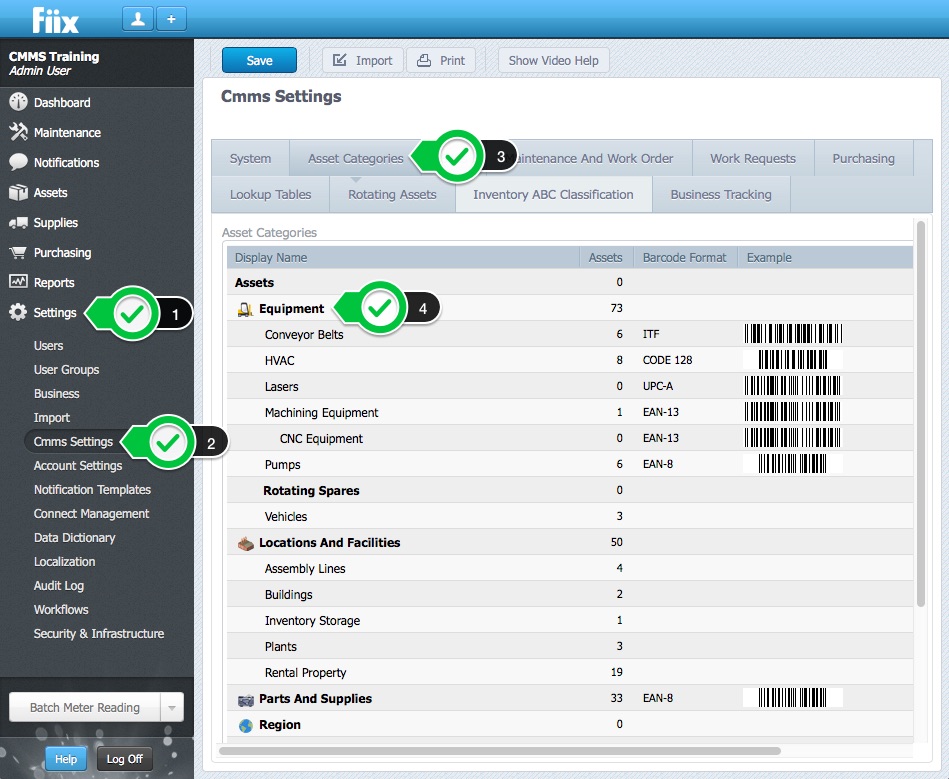
Task: Select the Rotating Assets tab
Action: coord(392,194)
